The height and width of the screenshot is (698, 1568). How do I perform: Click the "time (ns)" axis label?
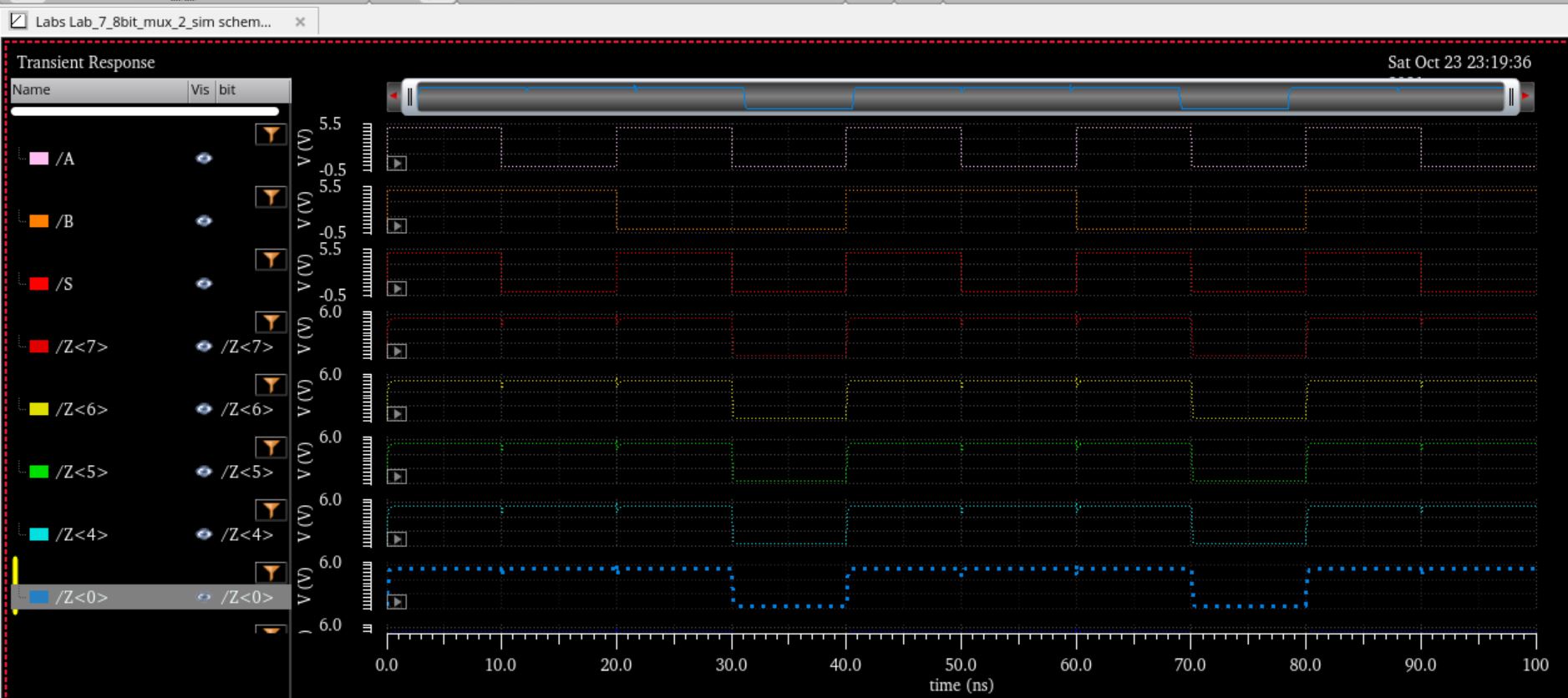tap(962, 685)
